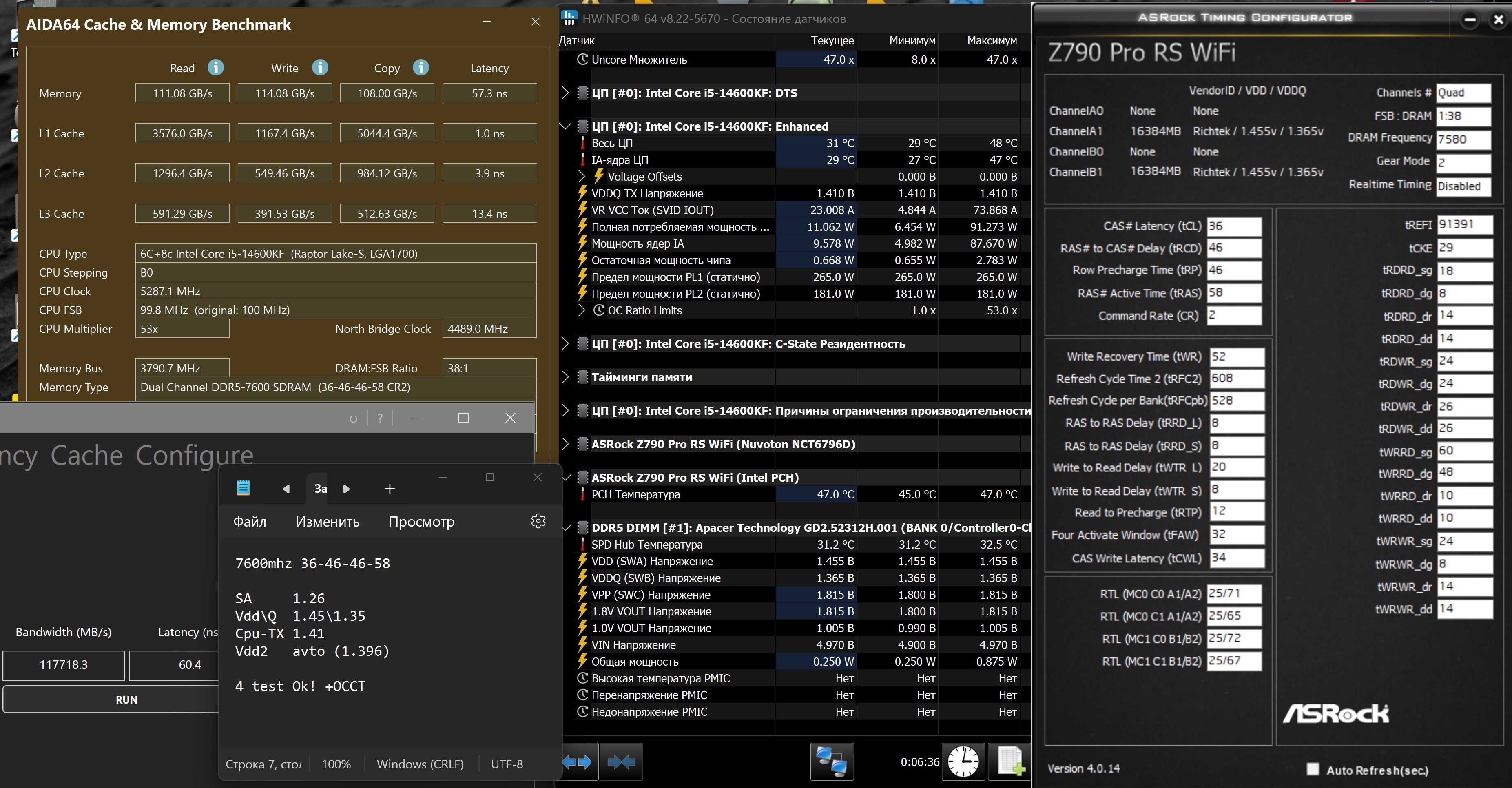Open HWiNFO remote monitoring network icon
The height and width of the screenshot is (788, 1512).
pos(832,761)
